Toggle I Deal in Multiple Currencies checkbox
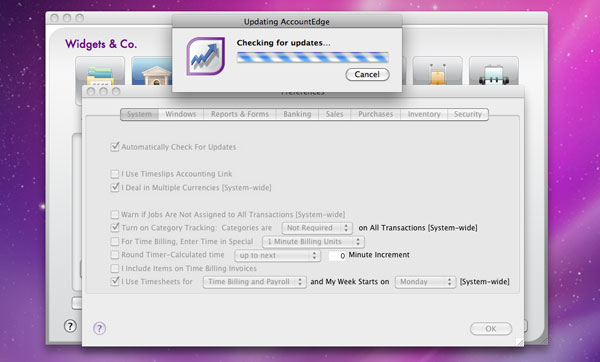 115,188
